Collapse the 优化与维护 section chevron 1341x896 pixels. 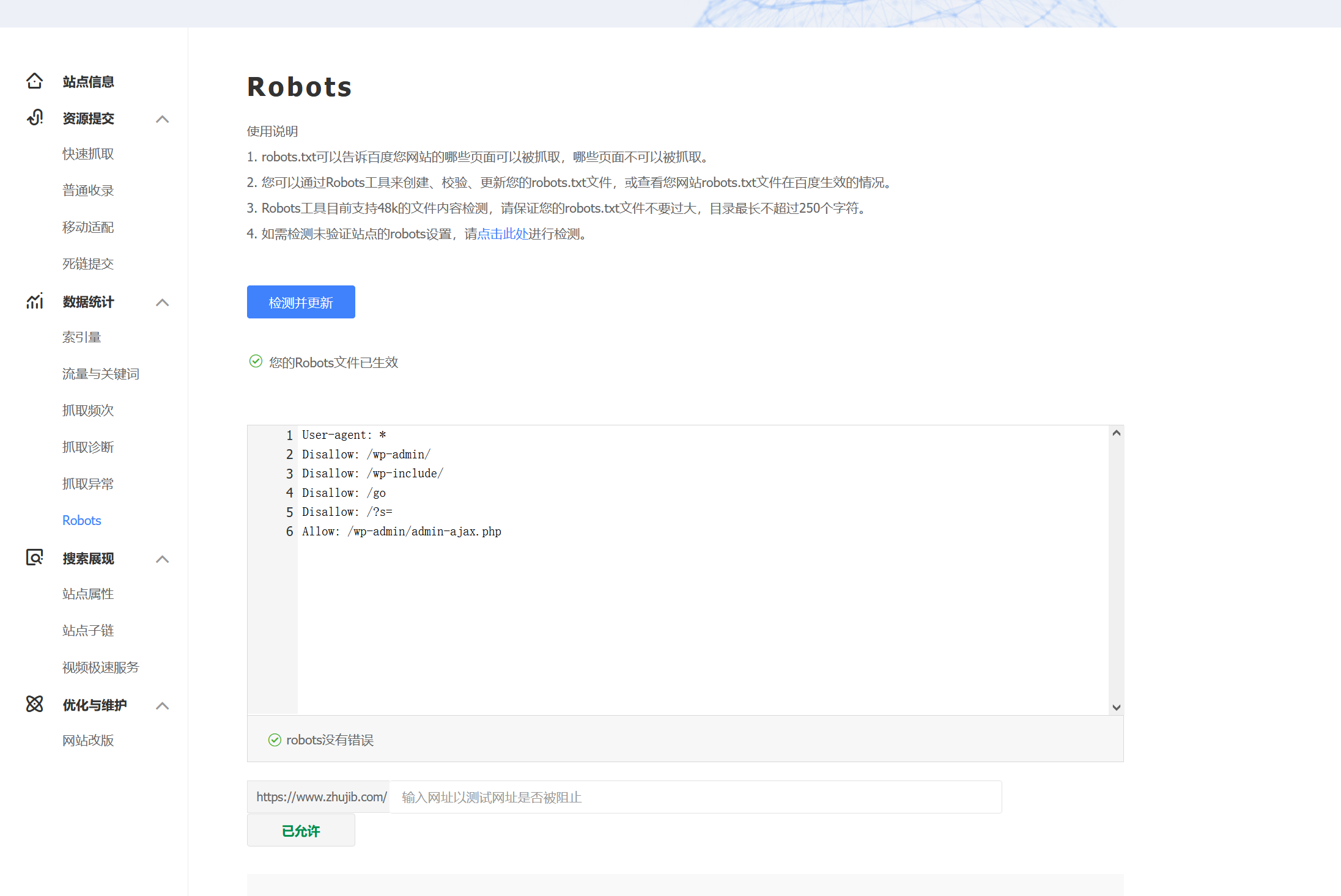click(162, 706)
